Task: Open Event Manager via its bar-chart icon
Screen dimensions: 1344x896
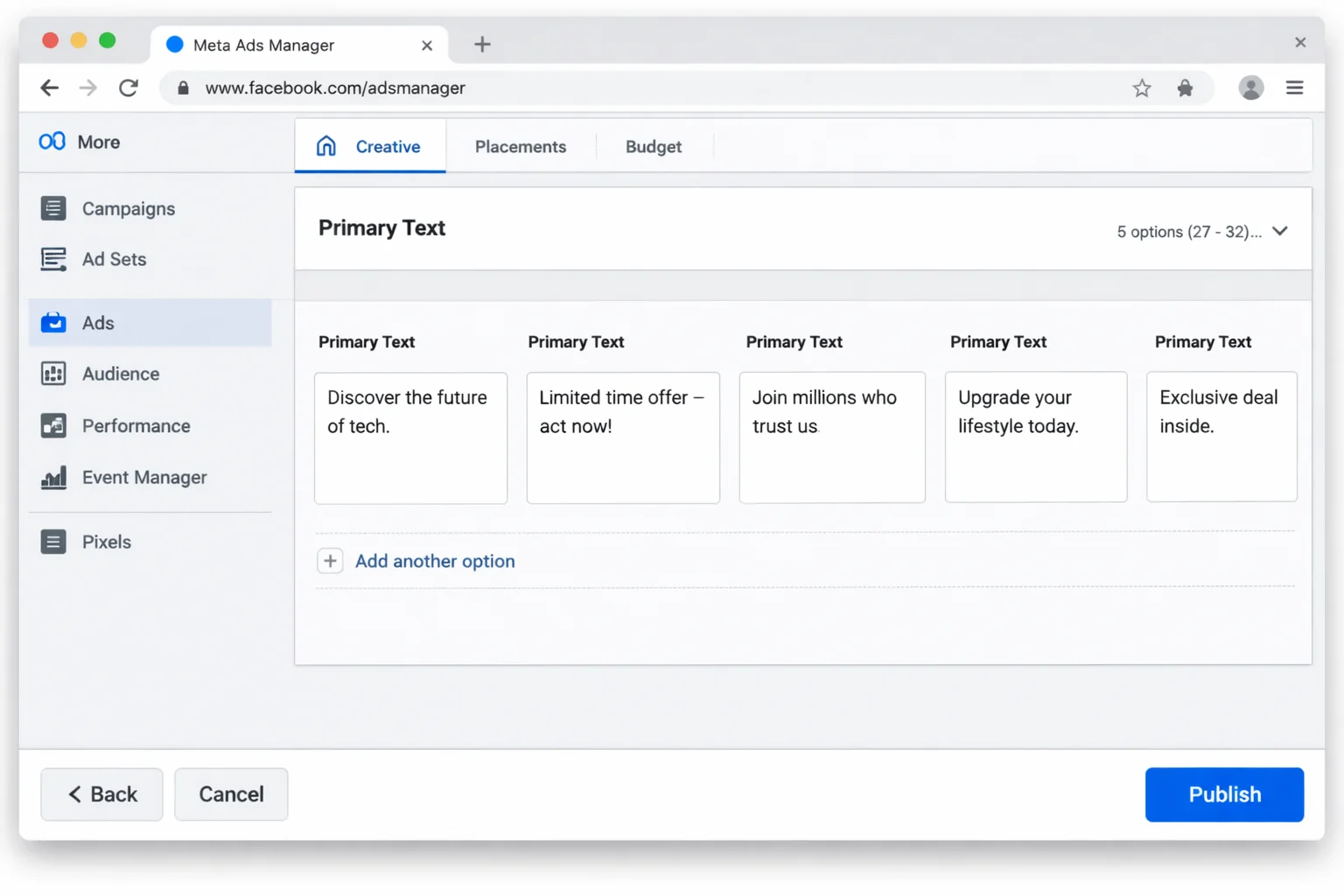Action: tap(53, 477)
